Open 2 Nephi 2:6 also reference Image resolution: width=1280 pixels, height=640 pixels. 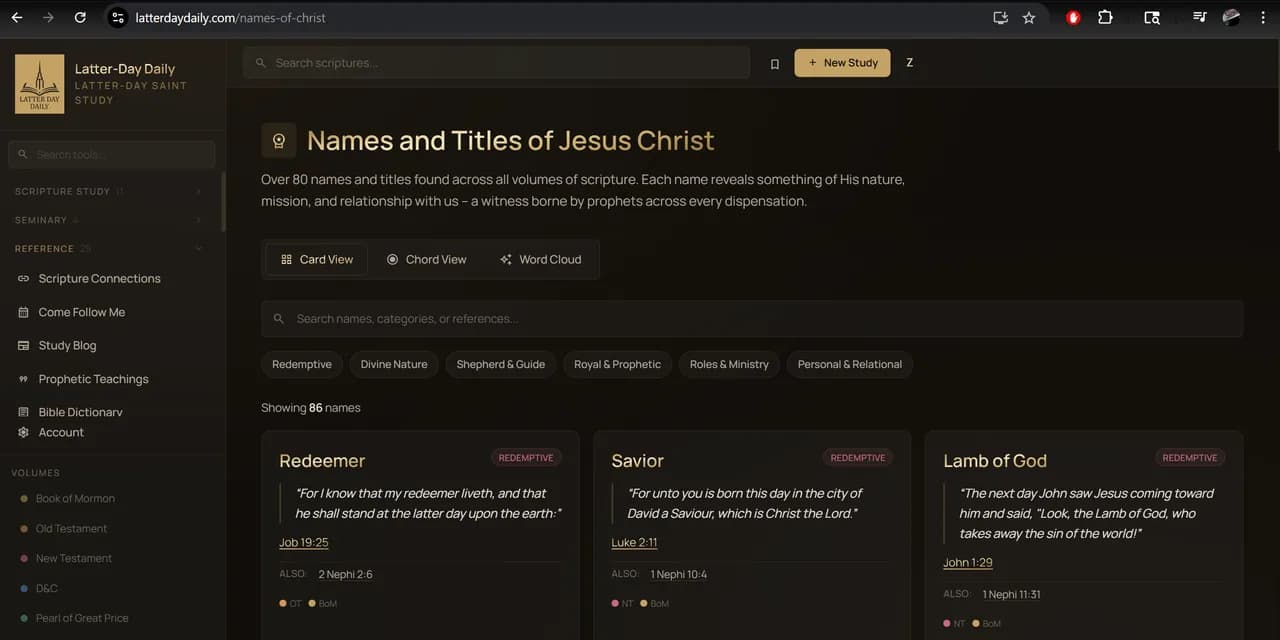(346, 575)
